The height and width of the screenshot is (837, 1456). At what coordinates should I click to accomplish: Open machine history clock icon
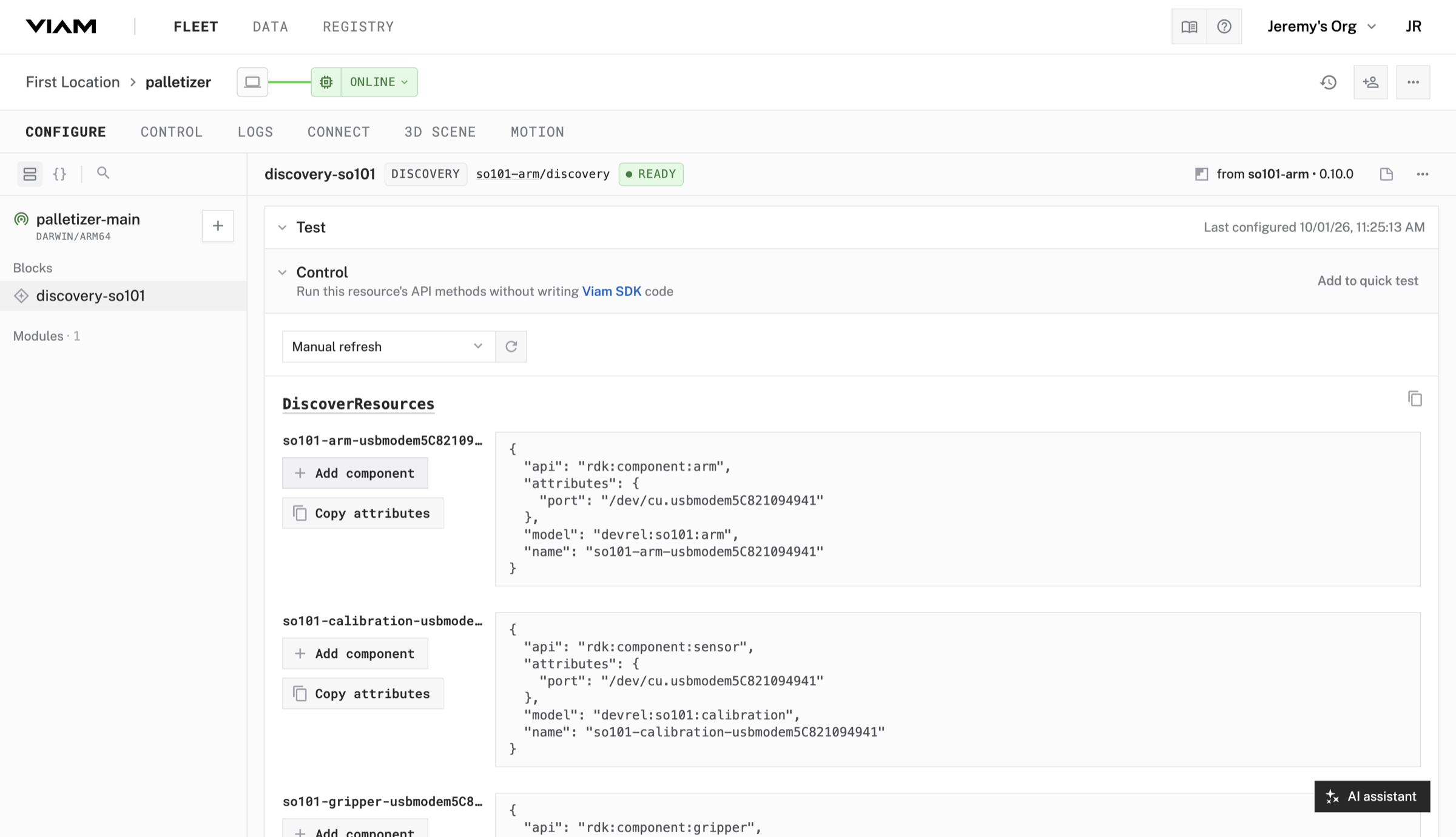point(1329,82)
